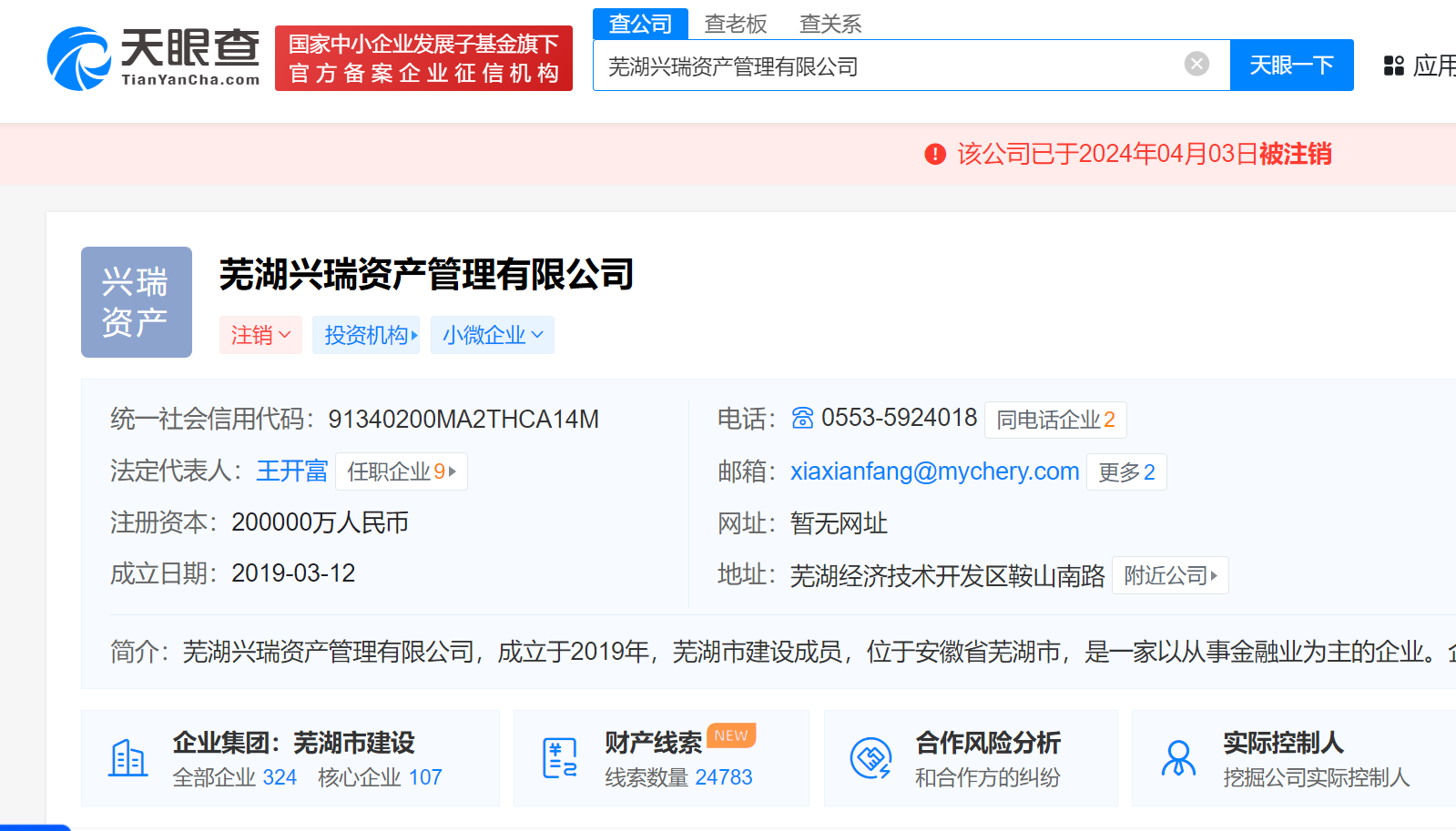The image size is (1456, 831).
Task: Click the 合作风险分析 handshake icon
Action: (871, 758)
